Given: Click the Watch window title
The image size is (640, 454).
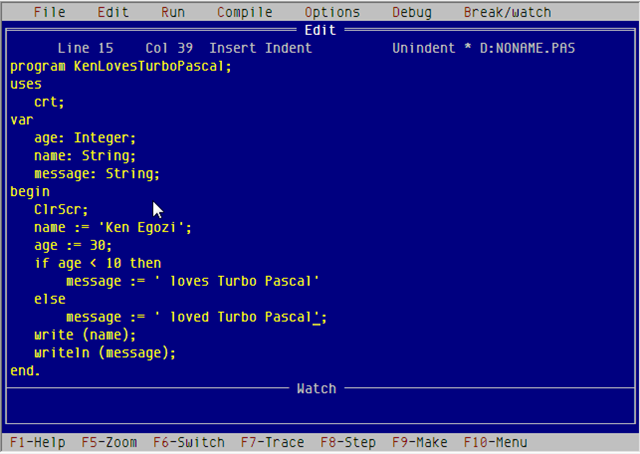Looking at the screenshot, I should (x=317, y=388).
